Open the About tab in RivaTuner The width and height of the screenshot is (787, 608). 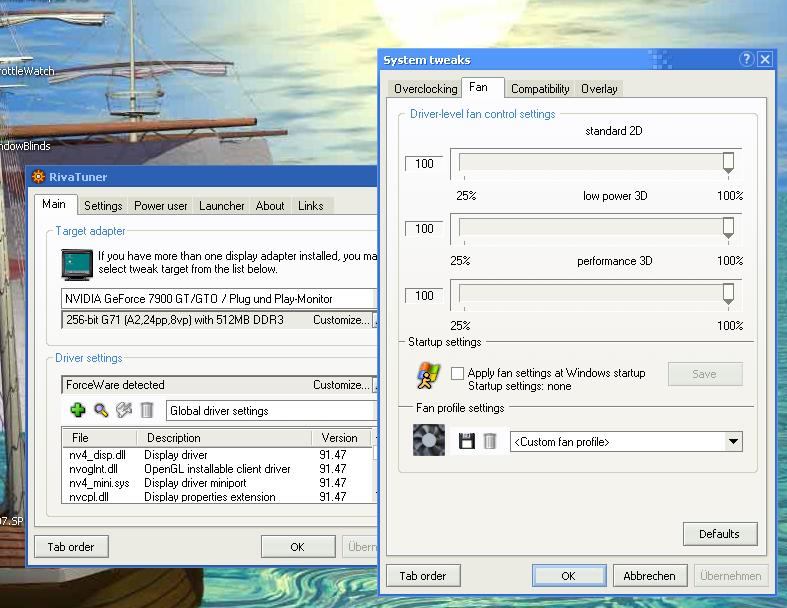point(270,206)
